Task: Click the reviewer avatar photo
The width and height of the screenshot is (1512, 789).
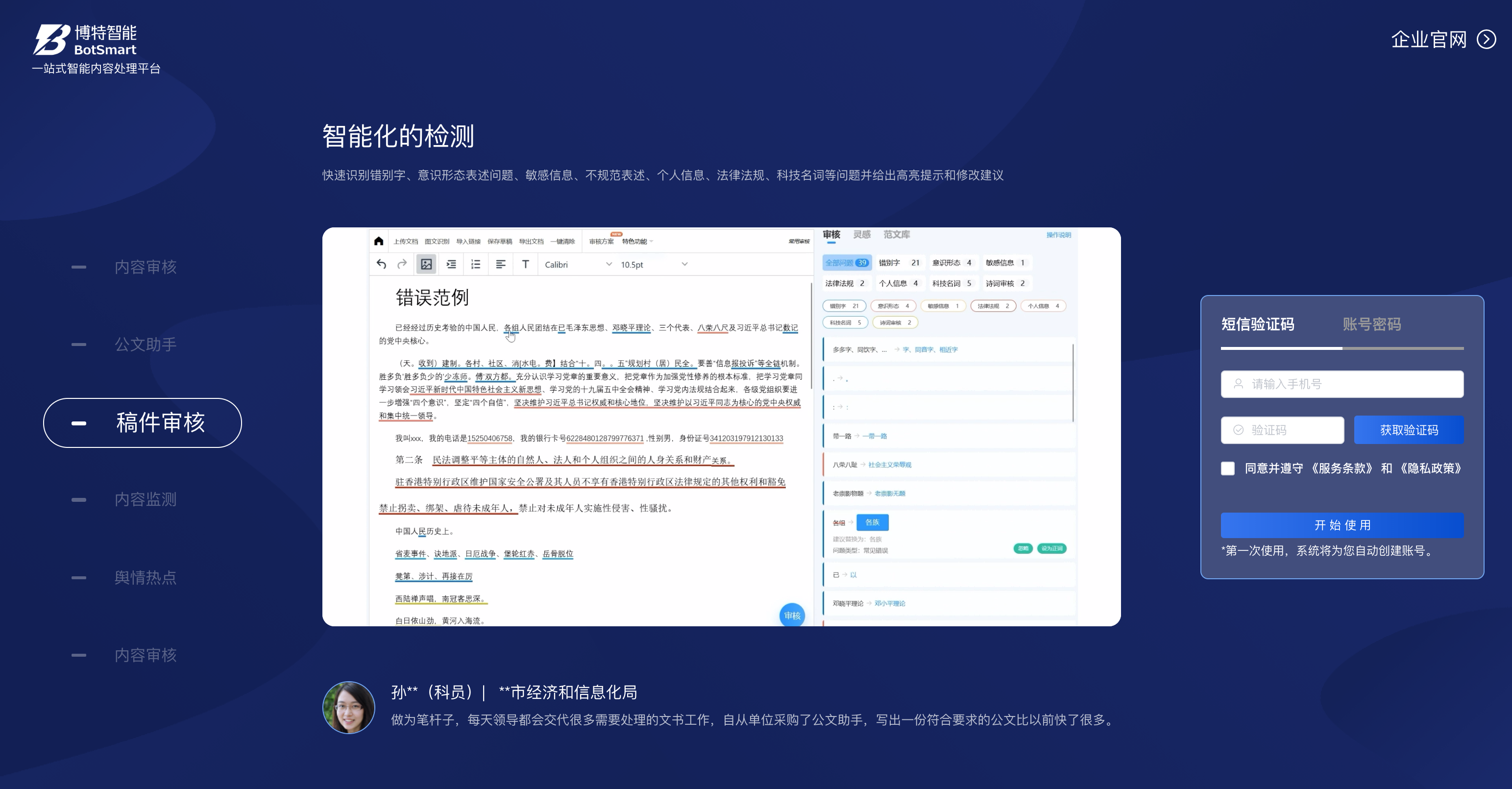Action: 349,707
